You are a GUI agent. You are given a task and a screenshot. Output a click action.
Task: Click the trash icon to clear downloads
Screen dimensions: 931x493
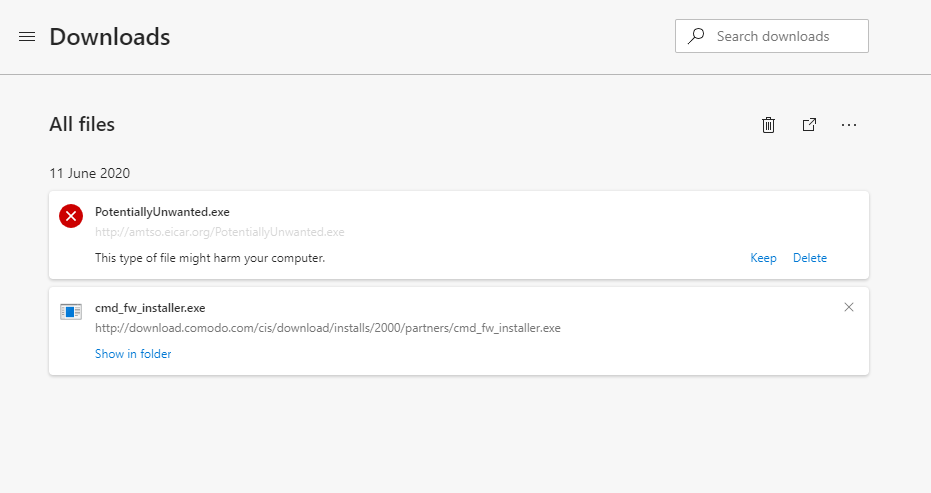click(x=768, y=125)
